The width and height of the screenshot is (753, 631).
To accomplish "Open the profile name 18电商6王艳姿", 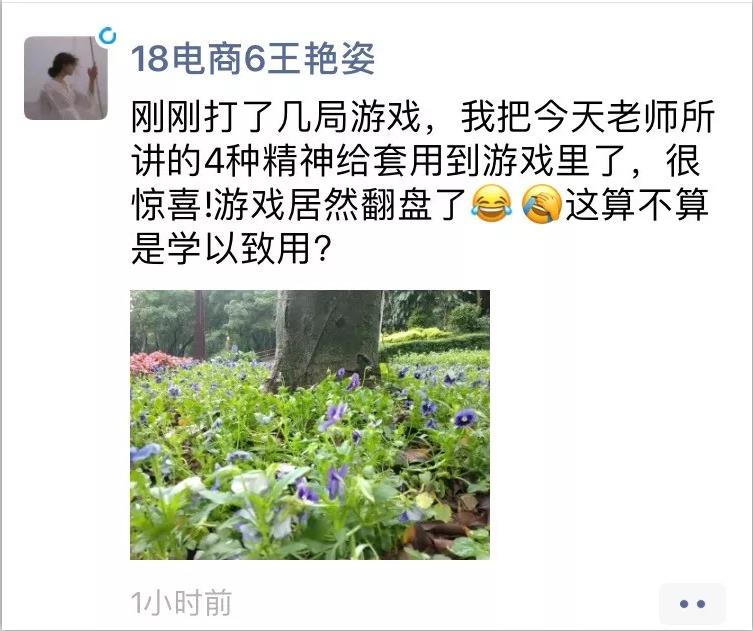I will click(253, 59).
